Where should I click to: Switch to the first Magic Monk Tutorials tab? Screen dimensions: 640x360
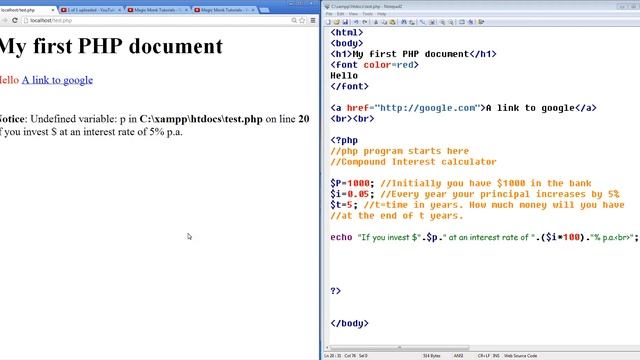click(158, 10)
